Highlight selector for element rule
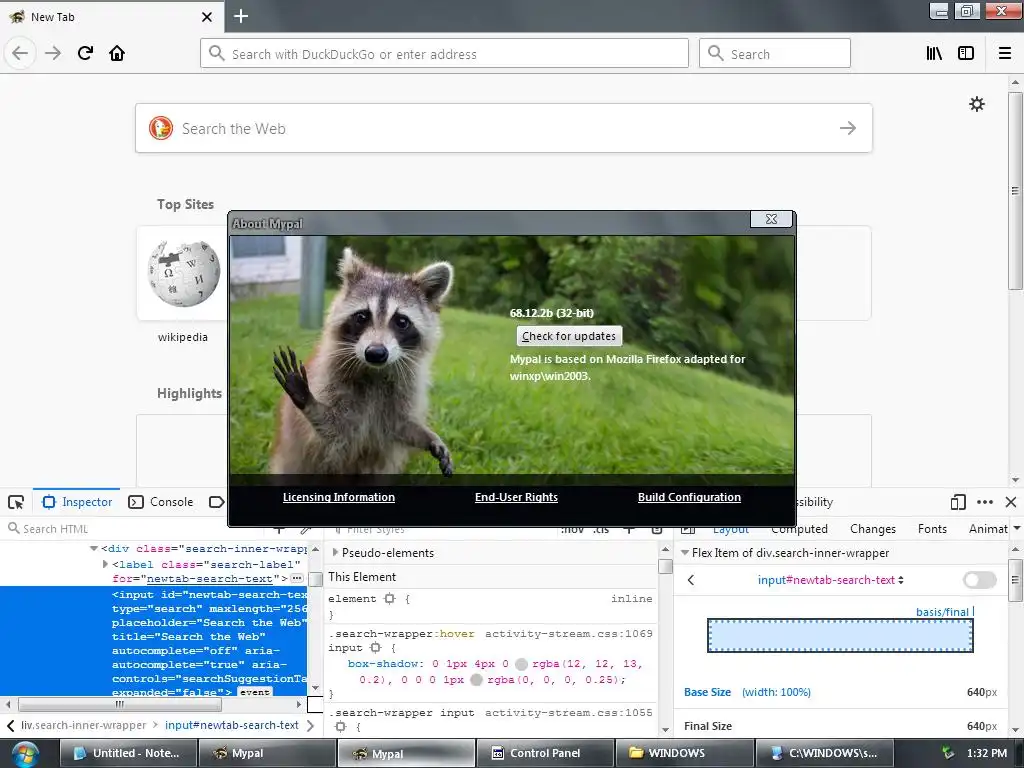Screen dimensions: 1024x768 (390, 598)
